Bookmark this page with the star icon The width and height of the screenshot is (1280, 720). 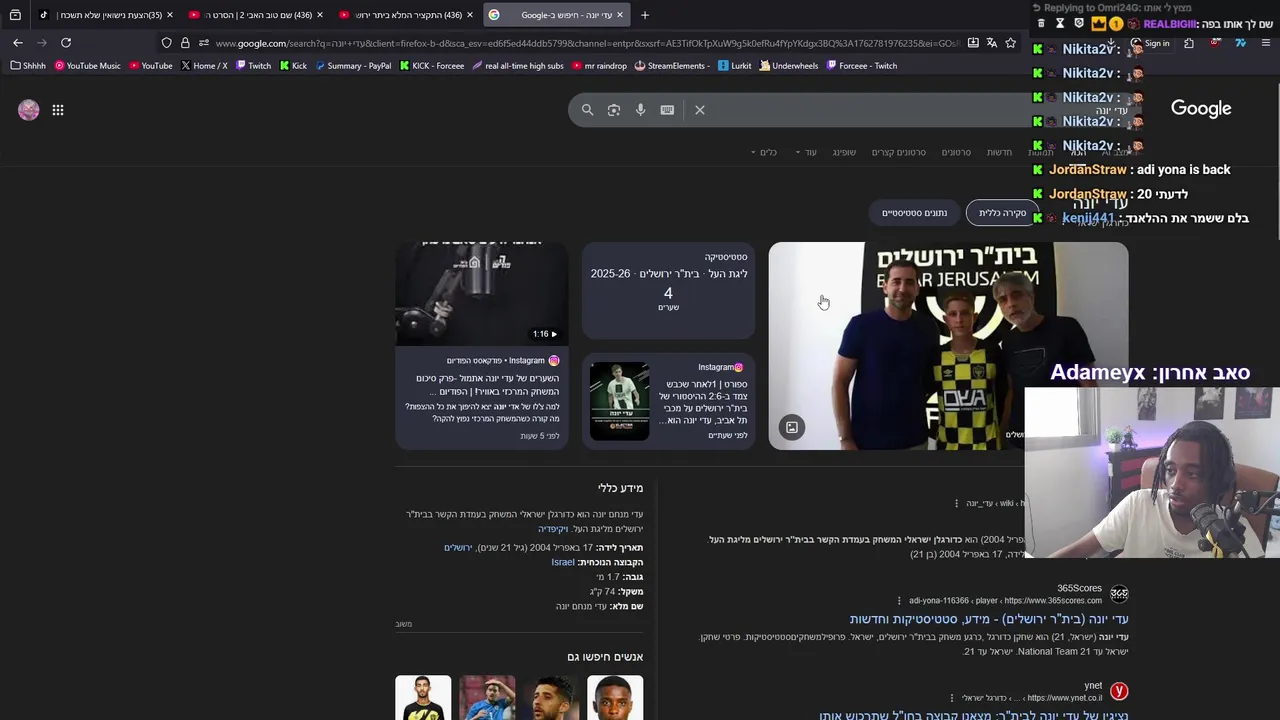[x=1011, y=43]
